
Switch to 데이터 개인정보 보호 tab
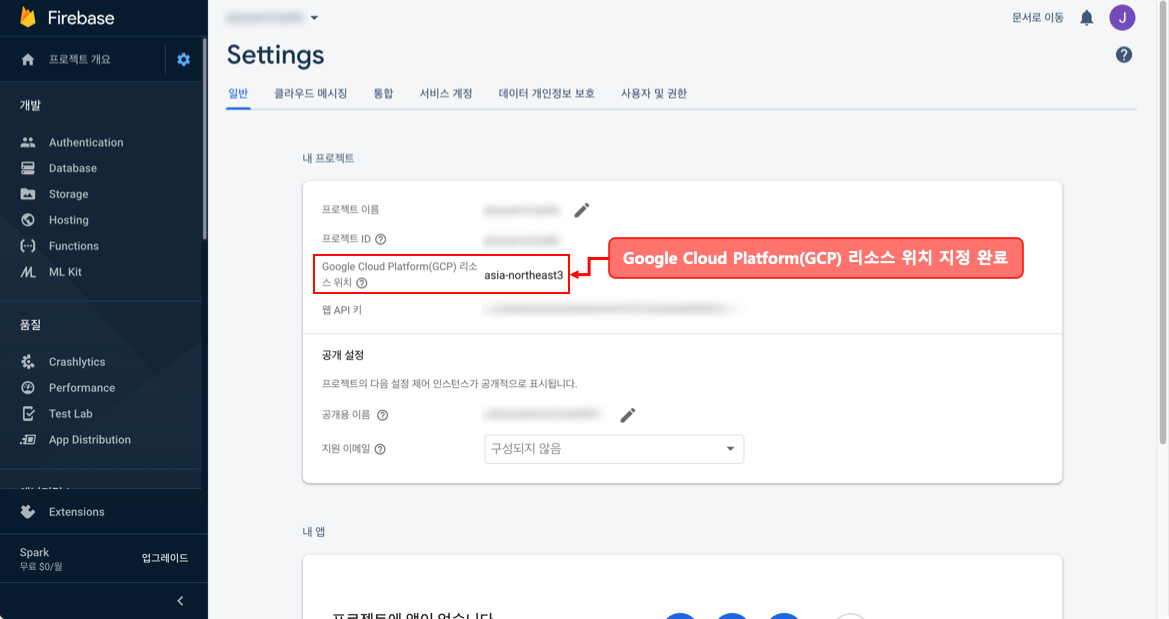(x=546, y=93)
